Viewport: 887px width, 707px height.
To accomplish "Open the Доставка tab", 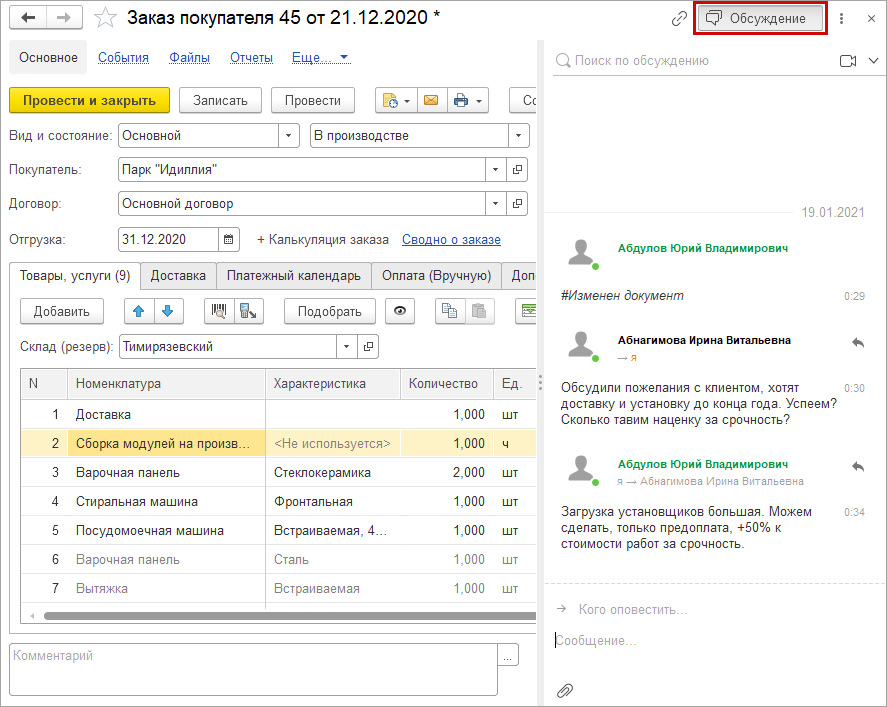I will pos(178,275).
